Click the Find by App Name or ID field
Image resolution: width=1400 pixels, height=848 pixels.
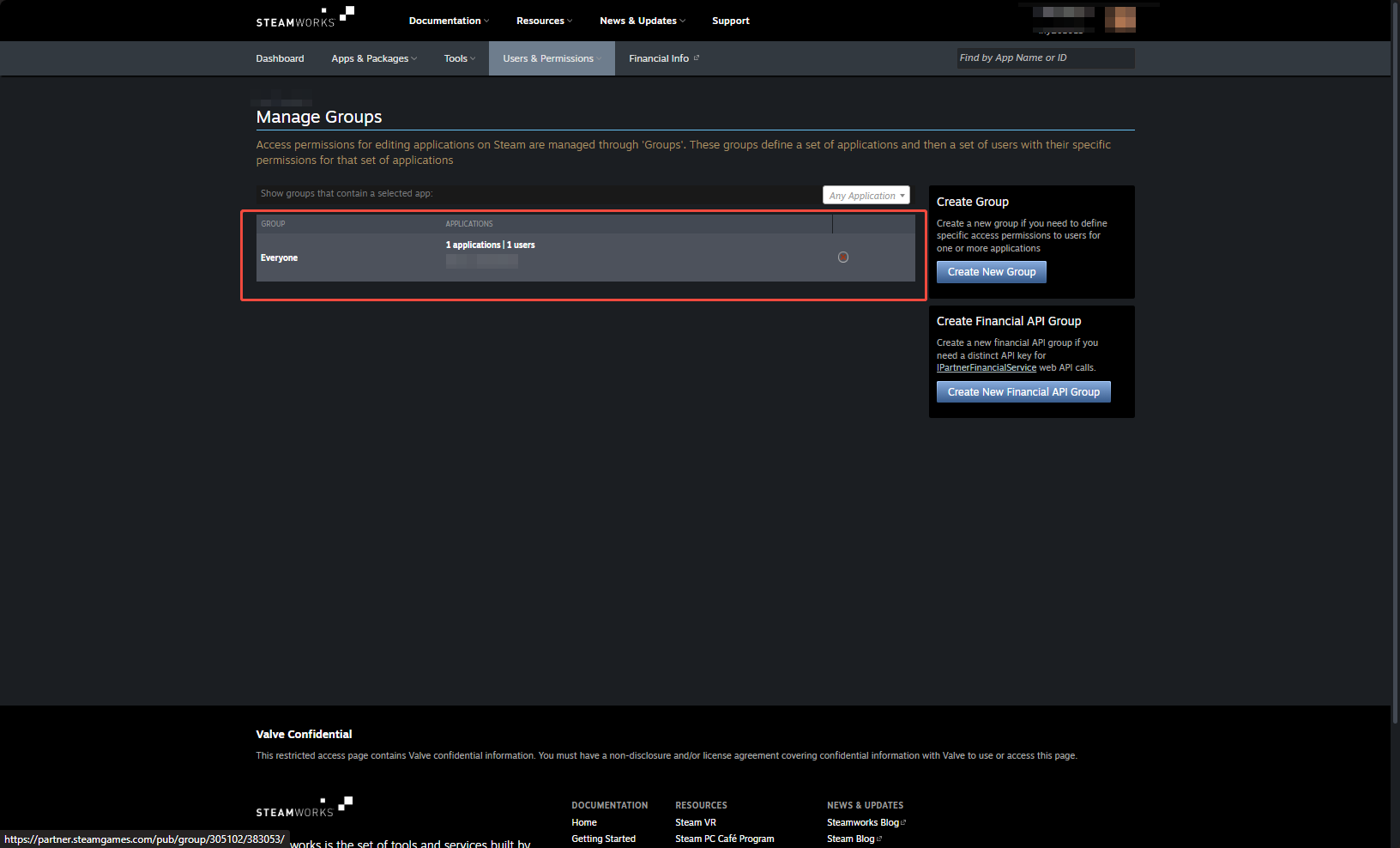click(x=1045, y=58)
